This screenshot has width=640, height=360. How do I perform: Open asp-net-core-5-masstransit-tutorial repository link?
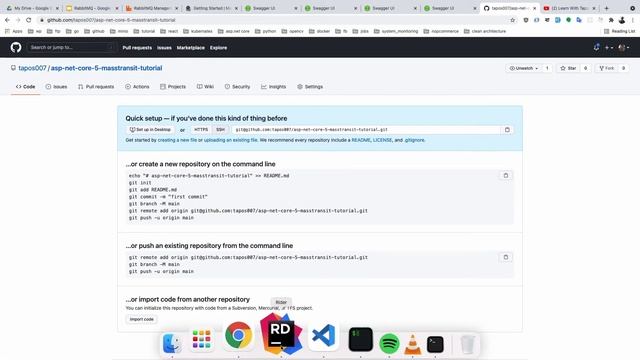106,68
